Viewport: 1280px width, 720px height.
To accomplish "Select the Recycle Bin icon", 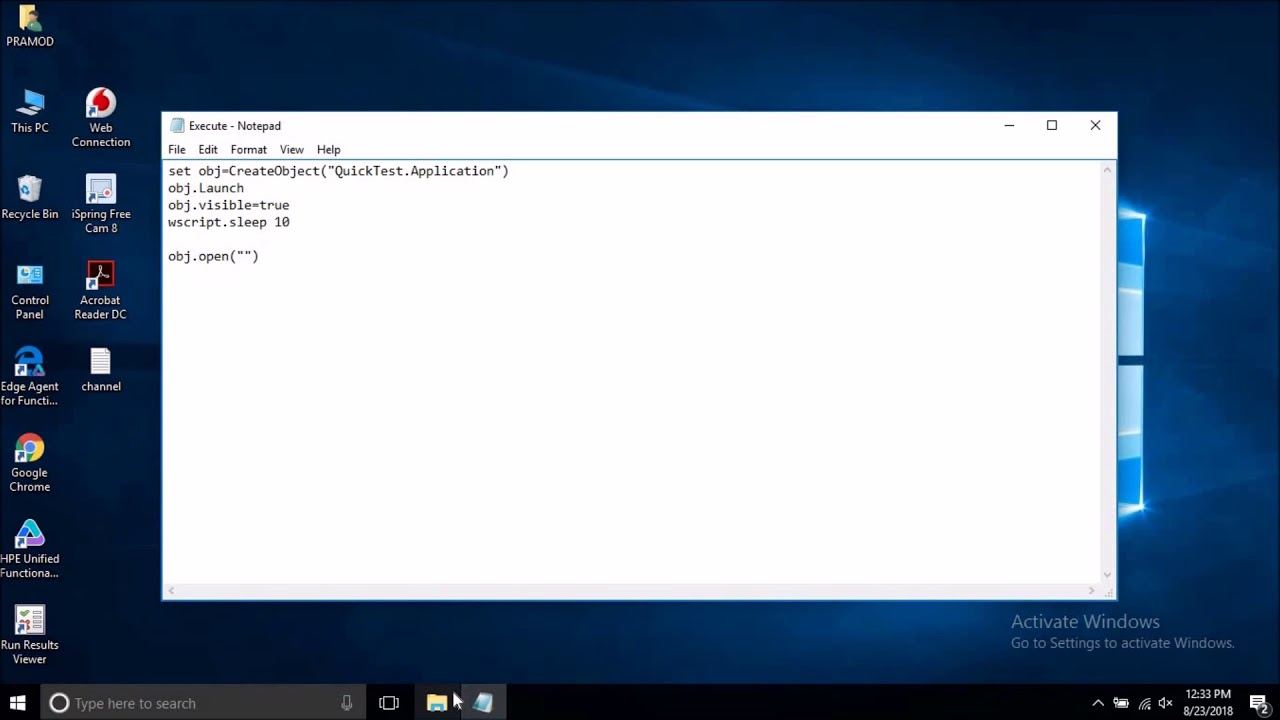I will (x=29, y=197).
